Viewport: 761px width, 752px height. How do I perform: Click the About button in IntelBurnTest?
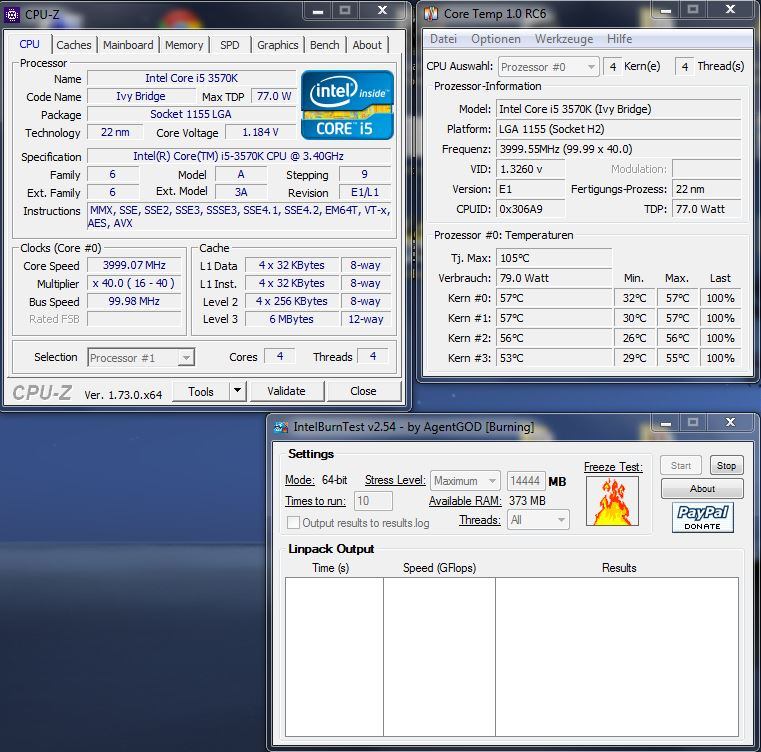click(702, 488)
